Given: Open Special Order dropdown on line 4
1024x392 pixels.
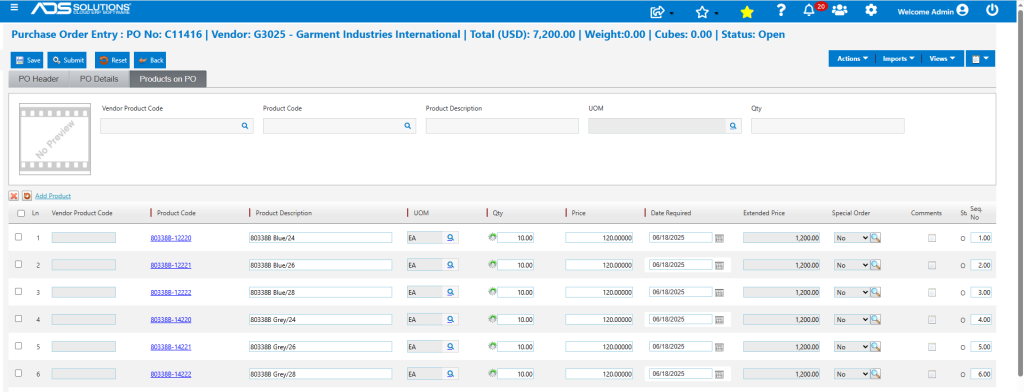Looking at the screenshot, I should tap(852, 319).
